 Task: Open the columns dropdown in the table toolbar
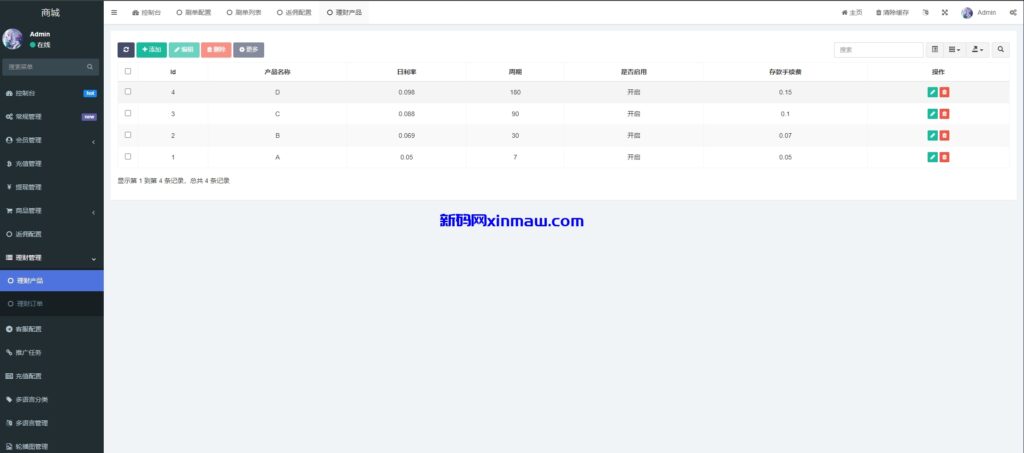tap(955, 49)
